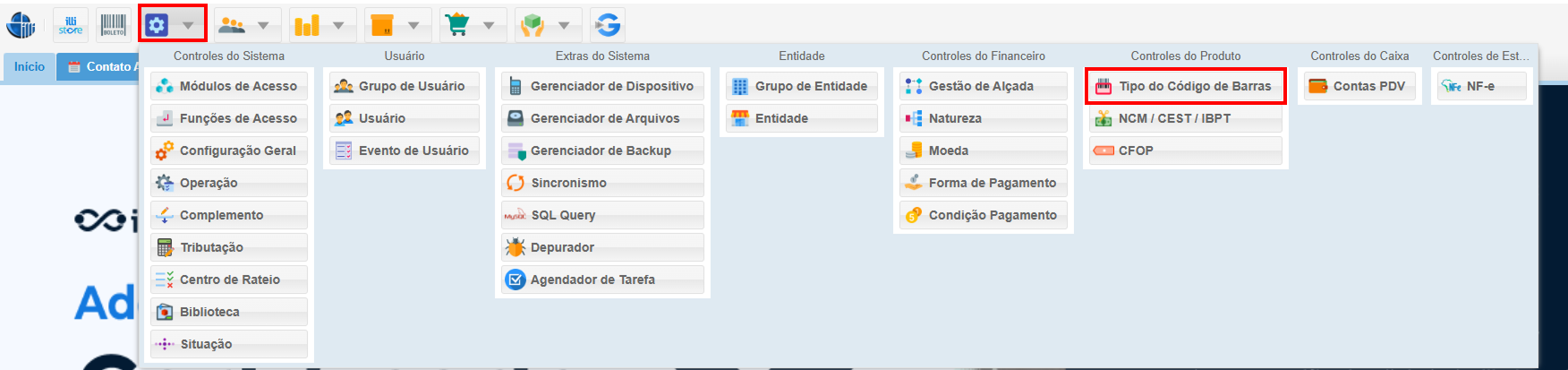Open Contas PDV
This screenshot has height=370, width=1568.
[1359, 86]
